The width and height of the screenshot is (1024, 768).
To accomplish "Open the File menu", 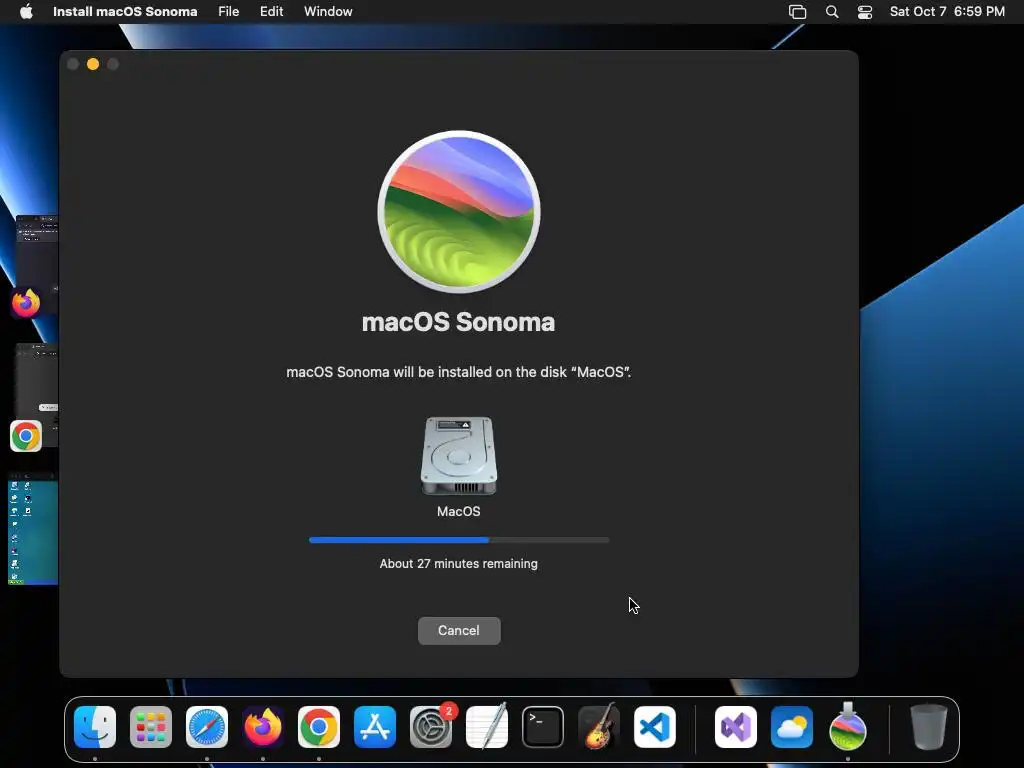I will coord(229,11).
